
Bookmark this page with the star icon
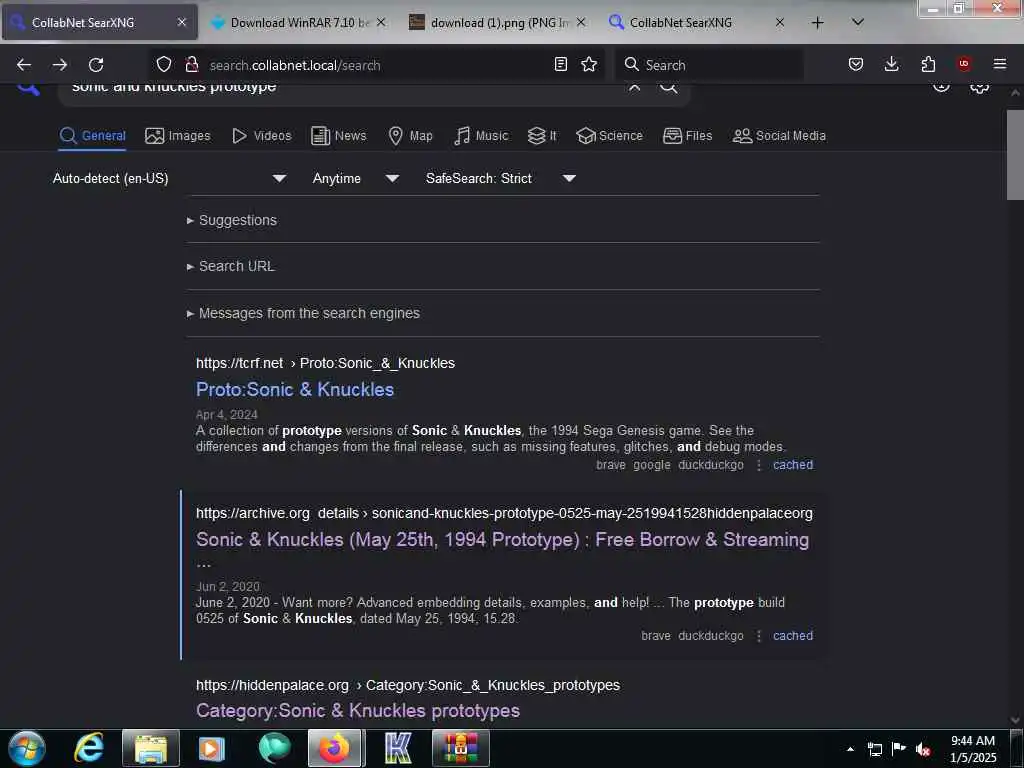tap(589, 64)
